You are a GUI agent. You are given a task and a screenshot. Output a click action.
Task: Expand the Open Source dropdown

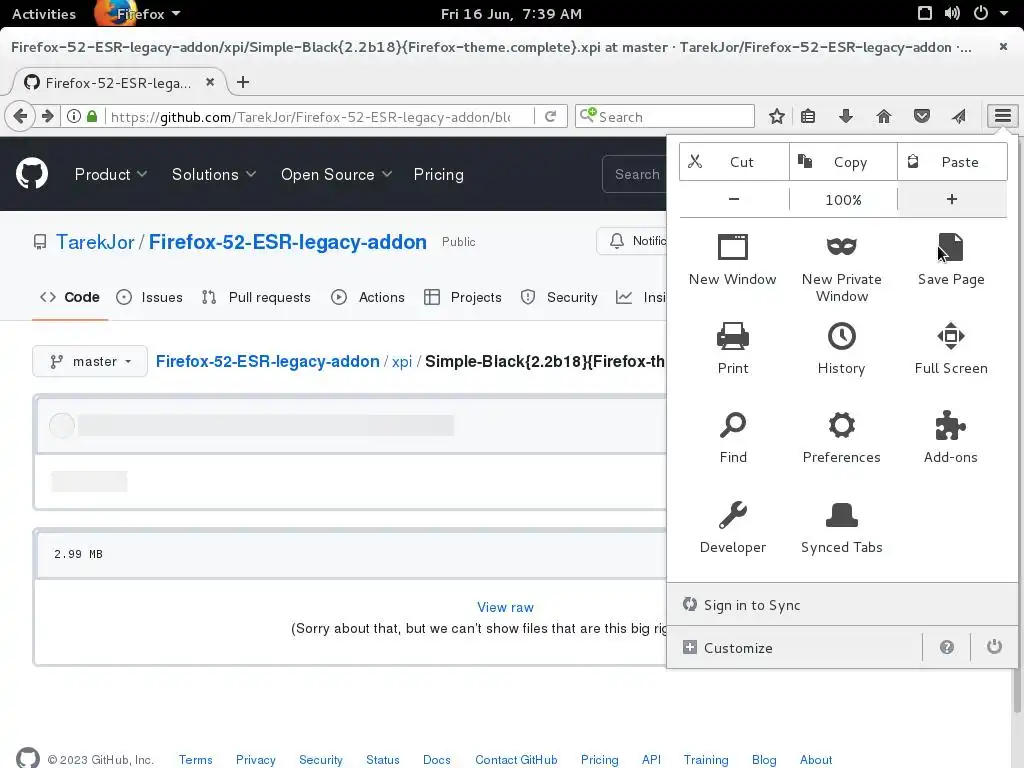[x=336, y=174]
